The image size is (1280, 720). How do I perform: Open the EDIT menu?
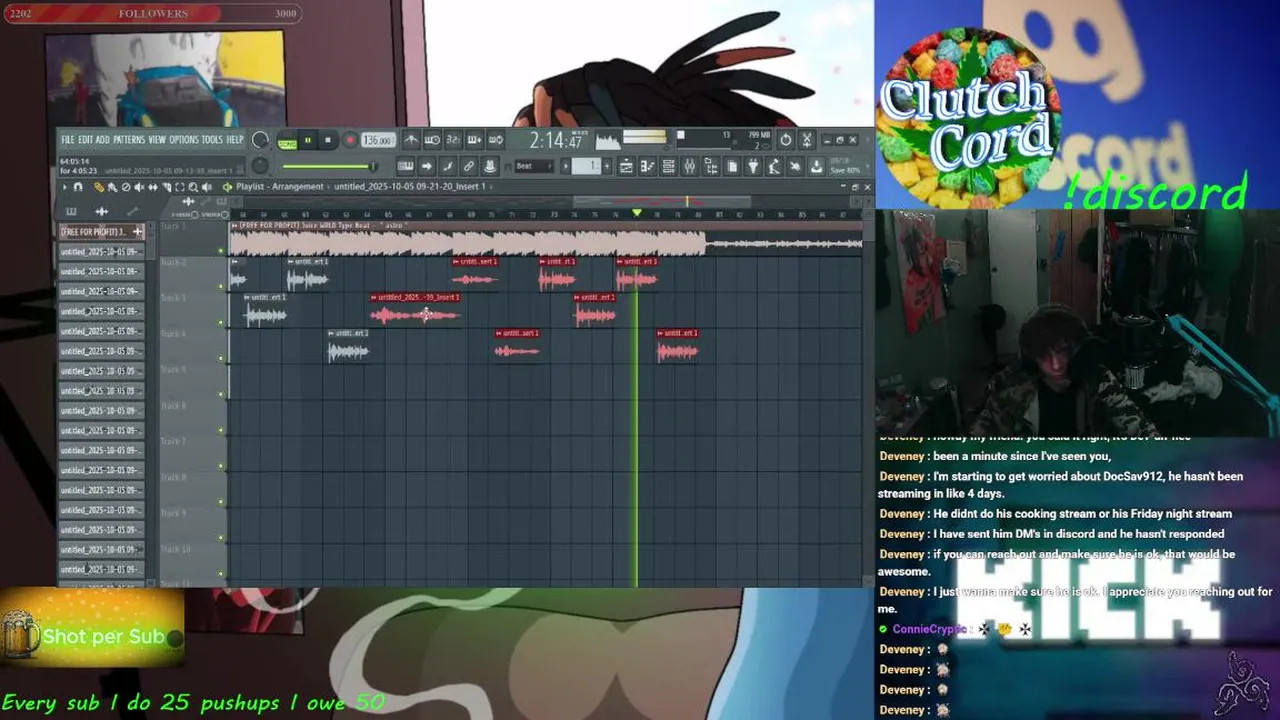click(x=86, y=140)
